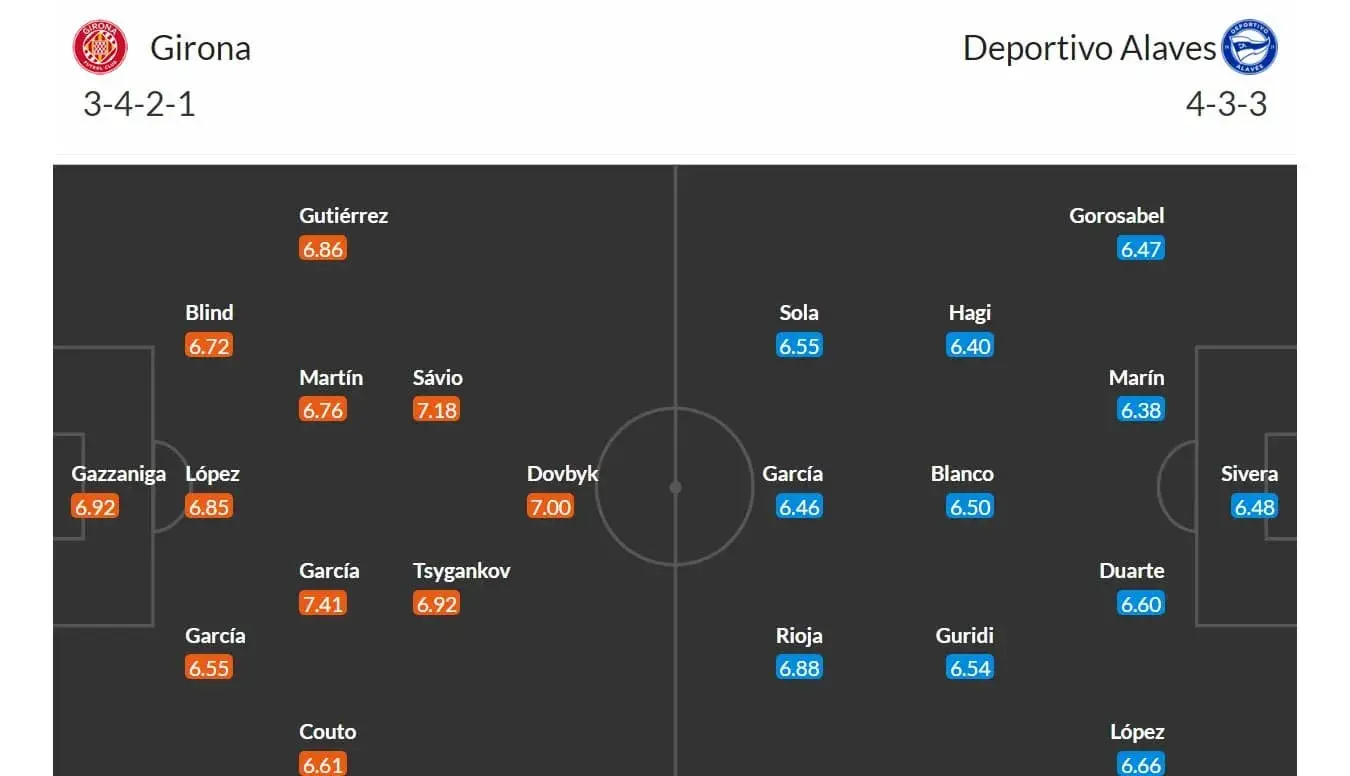Click Gazzaniga's goalkeeper name
1350x776 pixels.
pyautogui.click(x=119, y=474)
